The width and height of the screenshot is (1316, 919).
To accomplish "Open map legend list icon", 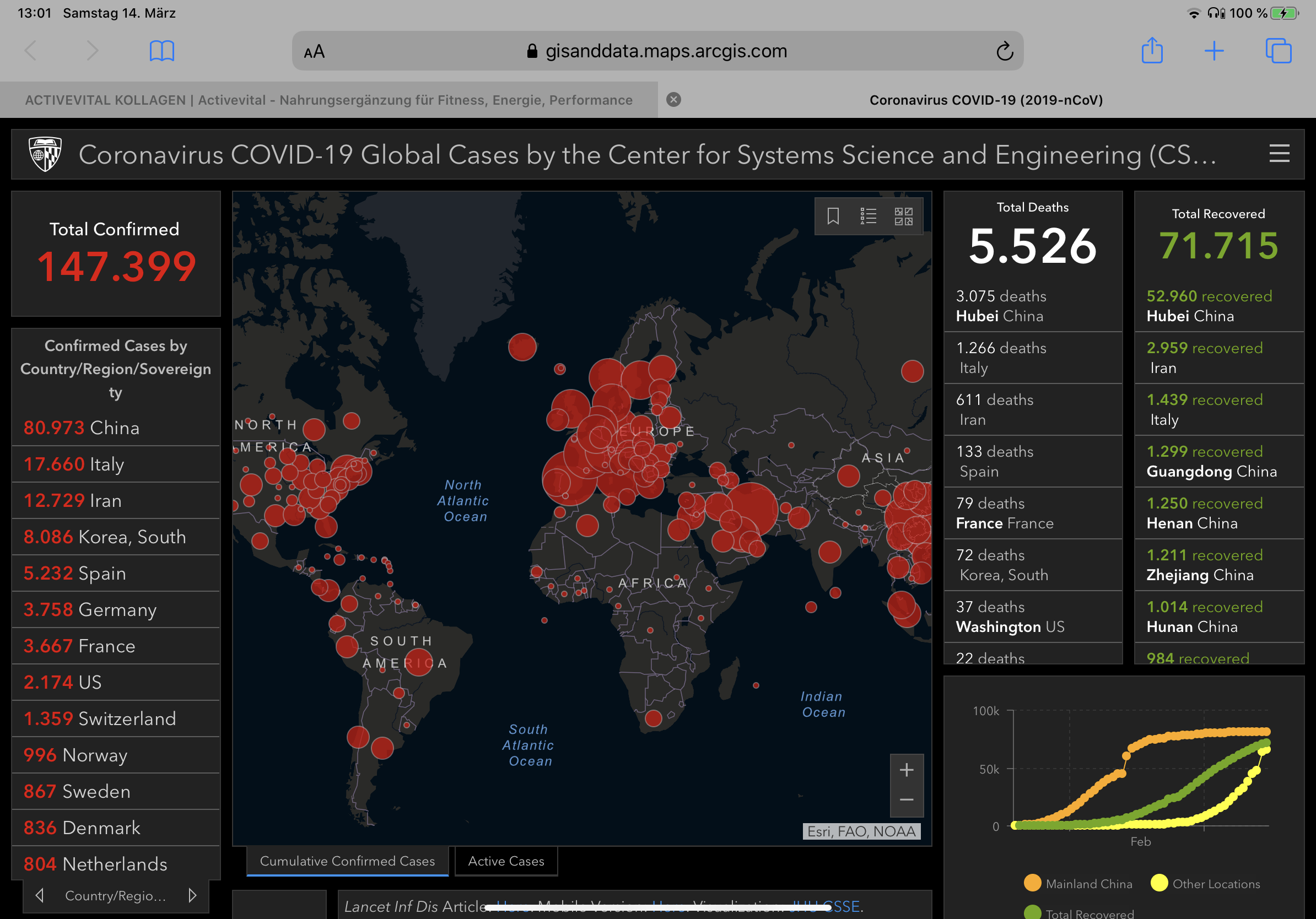I will coord(869,216).
